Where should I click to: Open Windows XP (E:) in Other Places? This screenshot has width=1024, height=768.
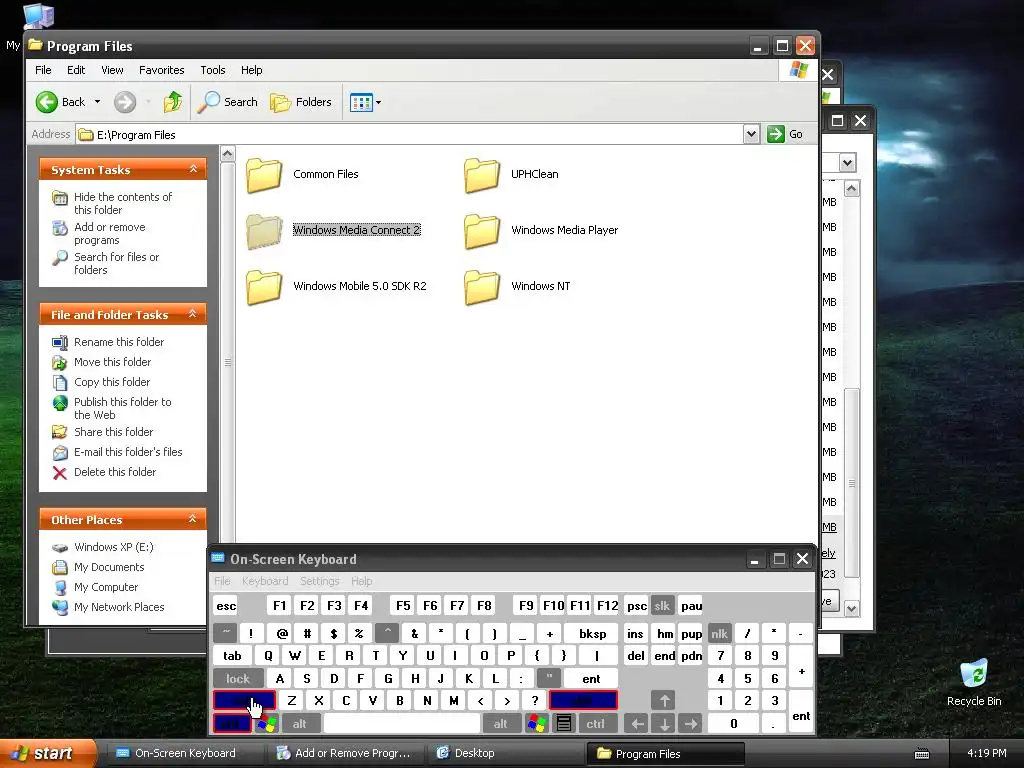pyautogui.click(x=114, y=547)
